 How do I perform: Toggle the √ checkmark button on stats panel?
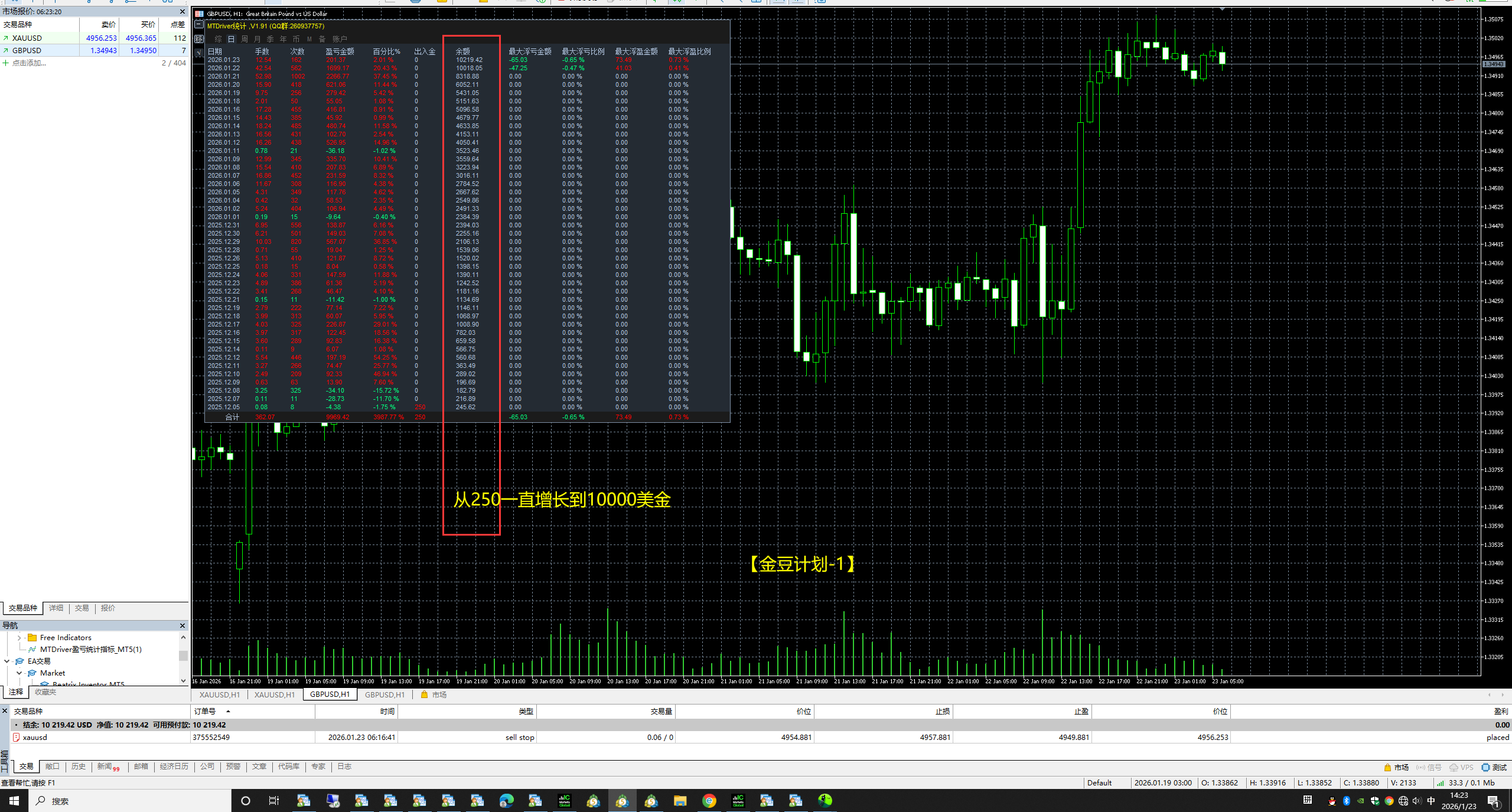199,52
